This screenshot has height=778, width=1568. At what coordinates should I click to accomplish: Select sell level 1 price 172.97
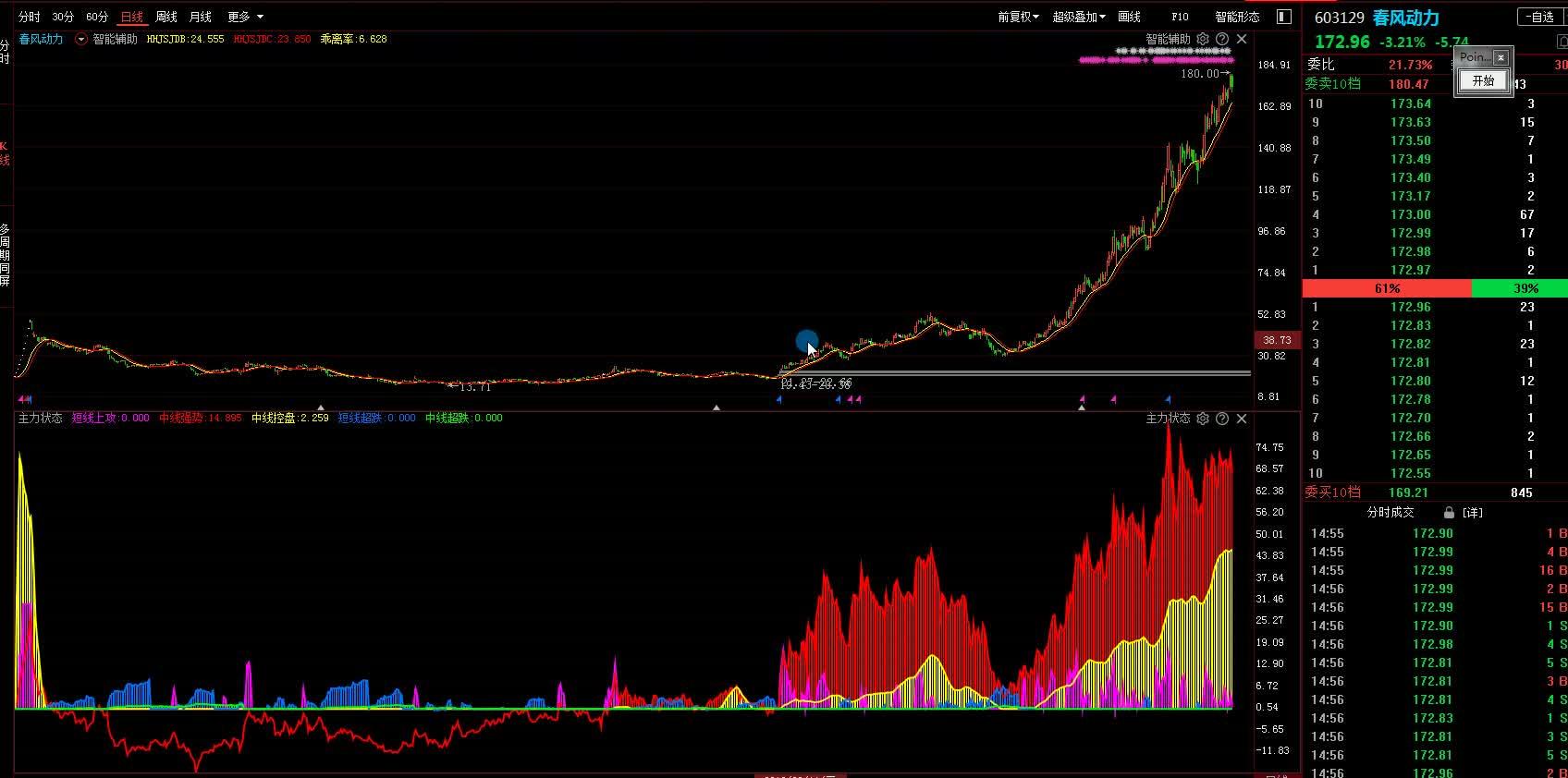point(1411,270)
